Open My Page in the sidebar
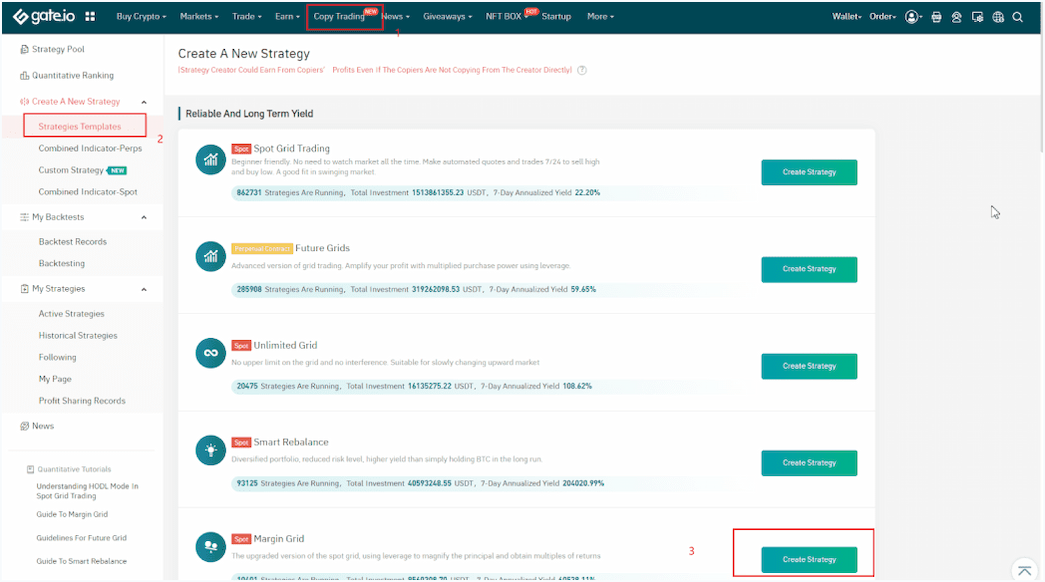Viewport: 1045px width, 582px height. pyautogui.click(x=55, y=379)
